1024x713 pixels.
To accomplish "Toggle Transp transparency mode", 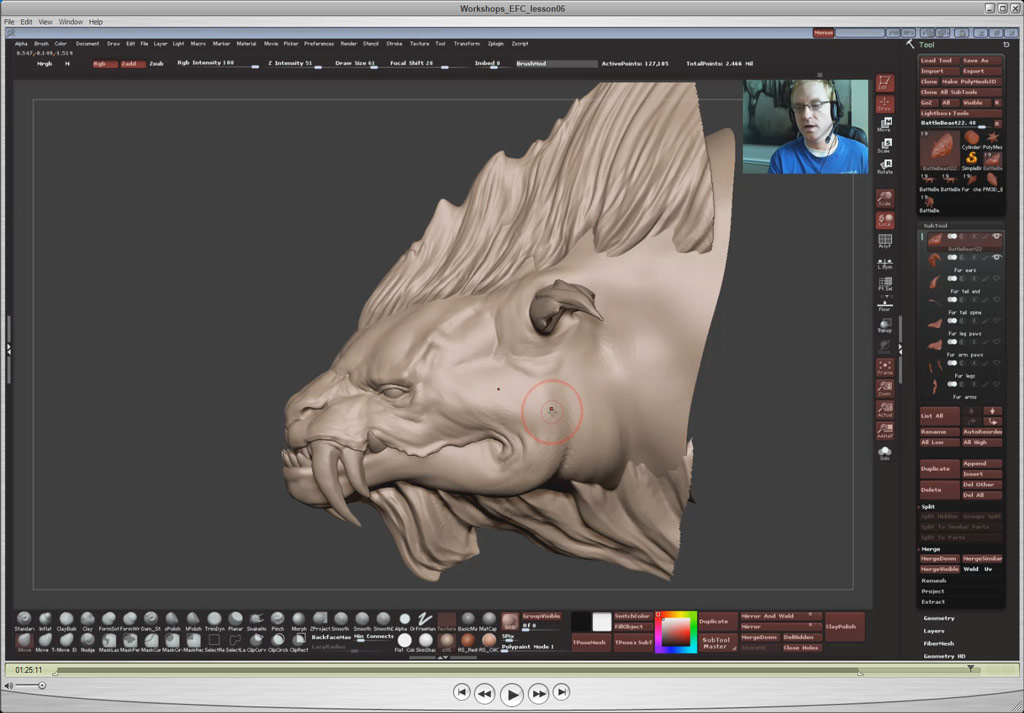I will click(884, 326).
